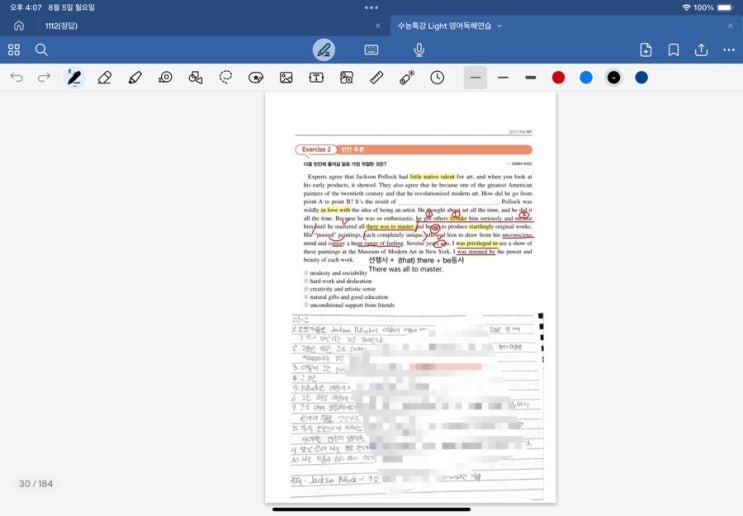This screenshot has height=516, width=743.
Task: Select the Ruler tool
Action: (377, 77)
